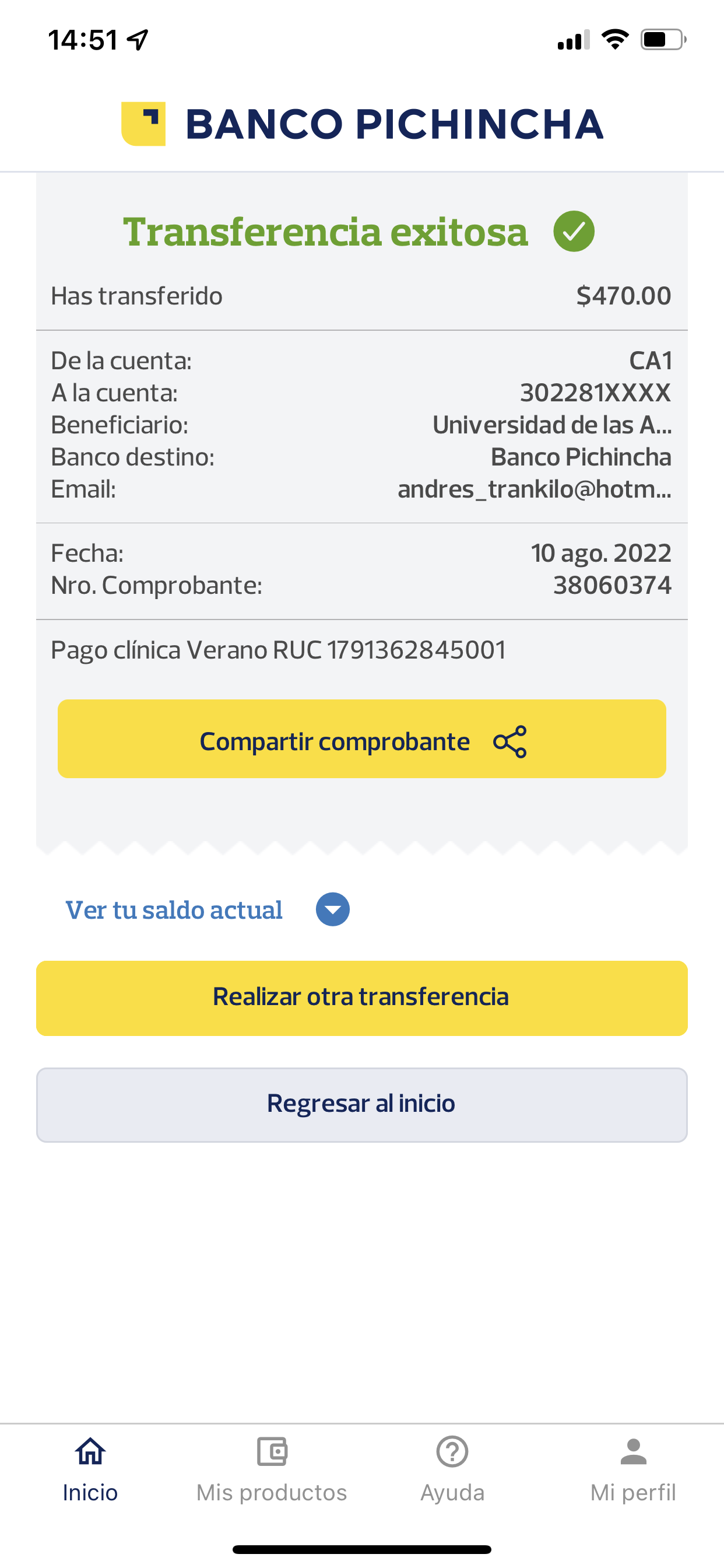Tap the battery indicator in status bar

663,40
